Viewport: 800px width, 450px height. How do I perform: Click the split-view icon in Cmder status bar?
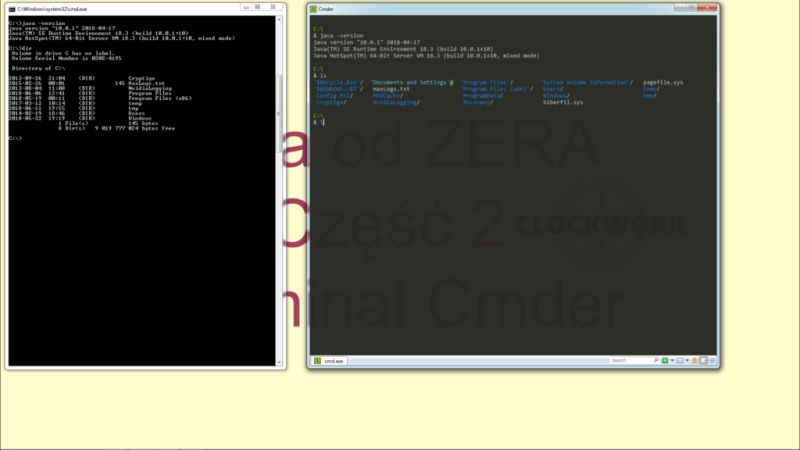click(703, 360)
